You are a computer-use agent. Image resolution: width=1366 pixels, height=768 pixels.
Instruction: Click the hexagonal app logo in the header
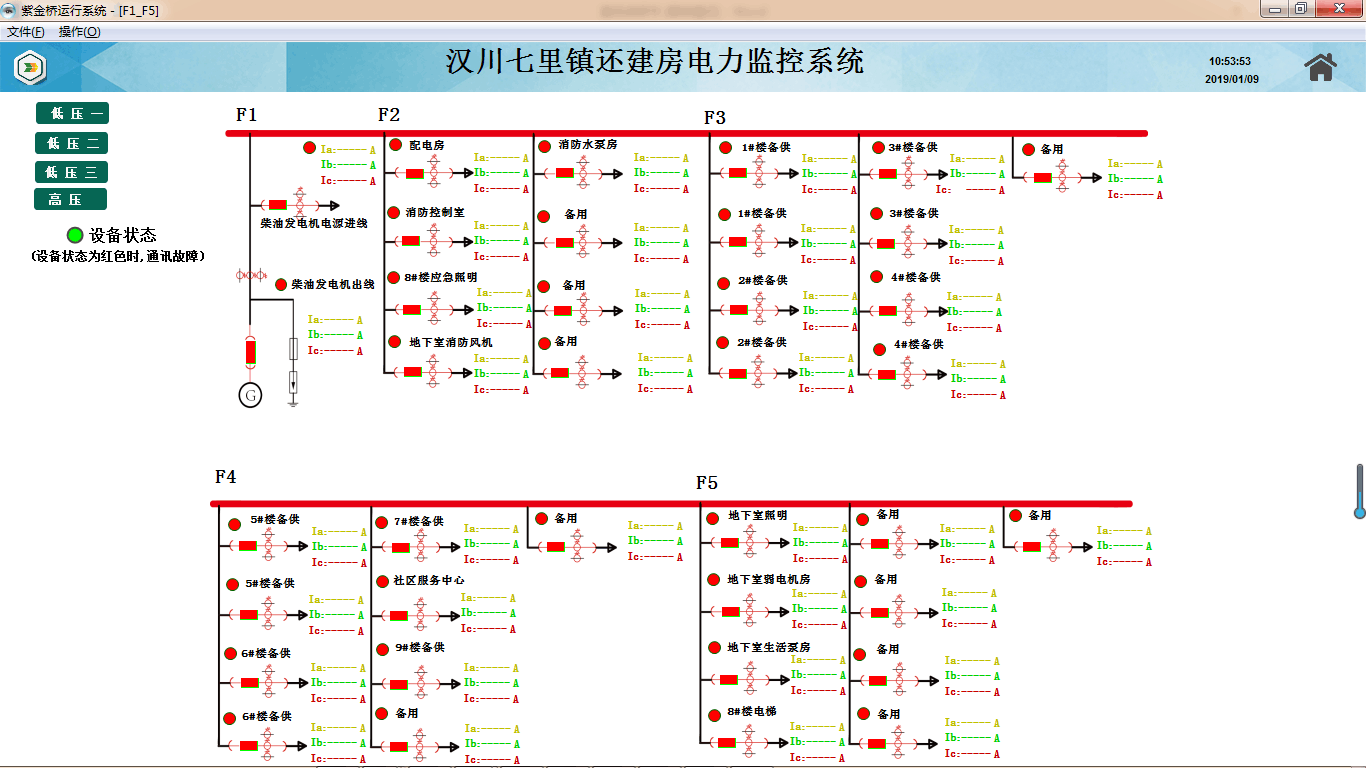point(30,67)
